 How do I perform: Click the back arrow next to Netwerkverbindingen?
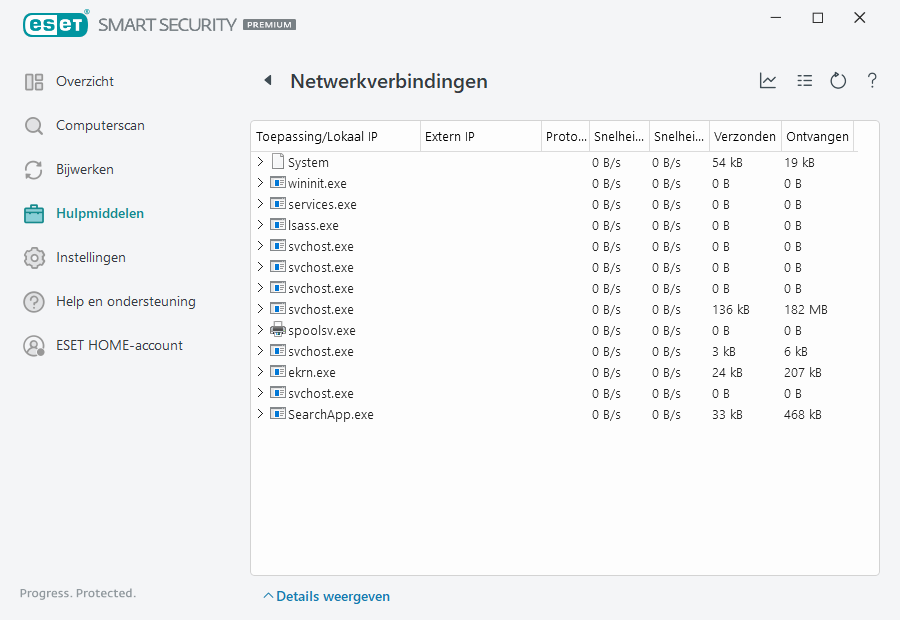pyautogui.click(x=268, y=80)
